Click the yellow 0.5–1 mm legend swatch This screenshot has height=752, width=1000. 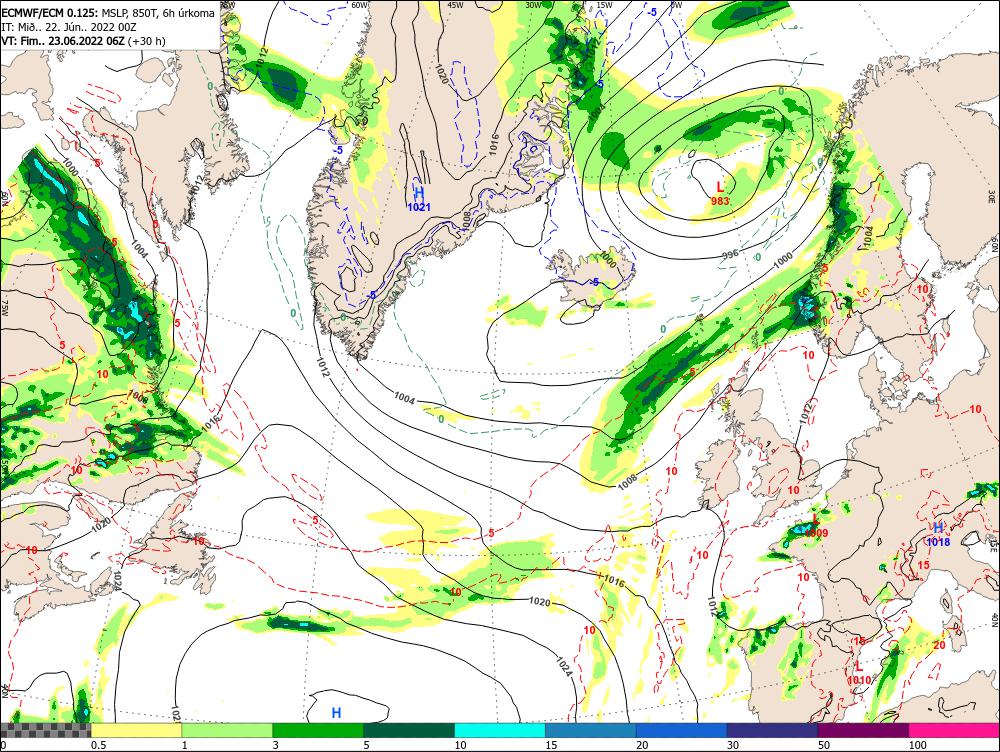136,730
